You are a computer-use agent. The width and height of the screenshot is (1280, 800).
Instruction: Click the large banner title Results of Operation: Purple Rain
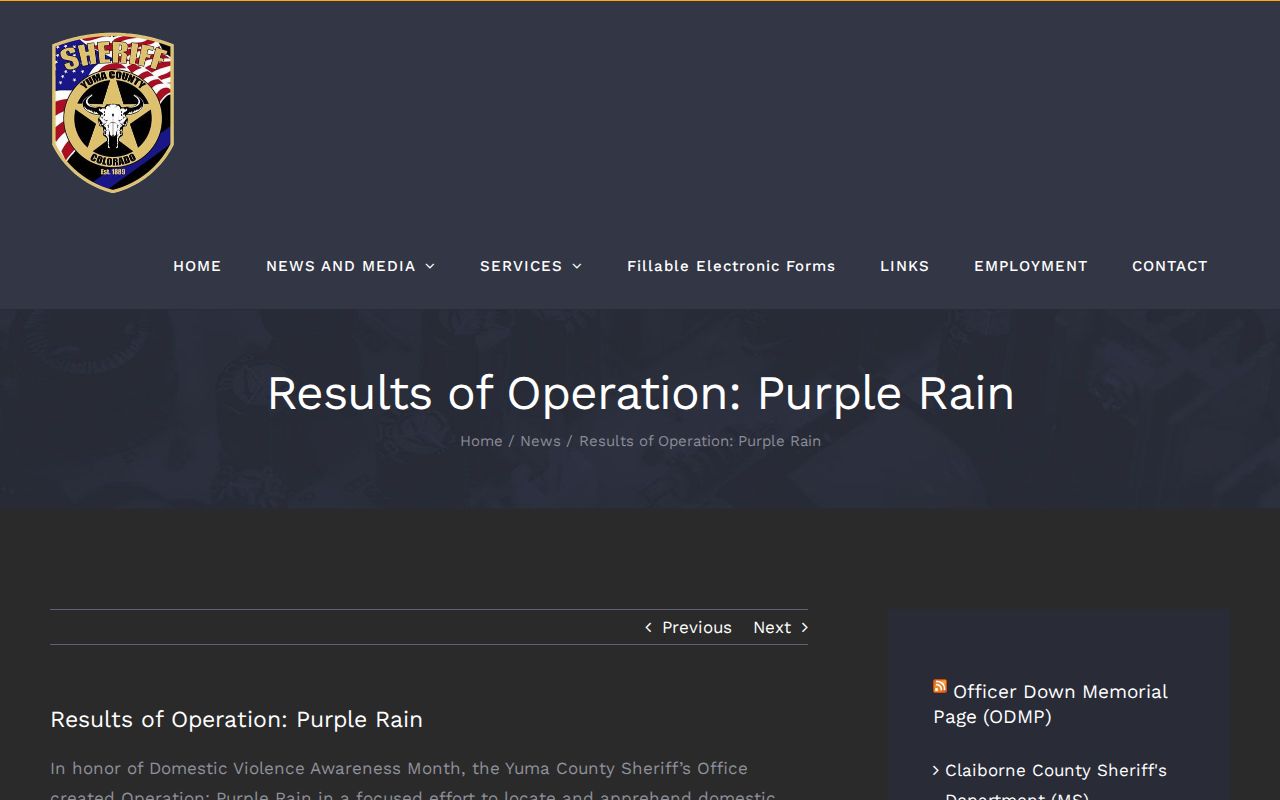pos(640,393)
